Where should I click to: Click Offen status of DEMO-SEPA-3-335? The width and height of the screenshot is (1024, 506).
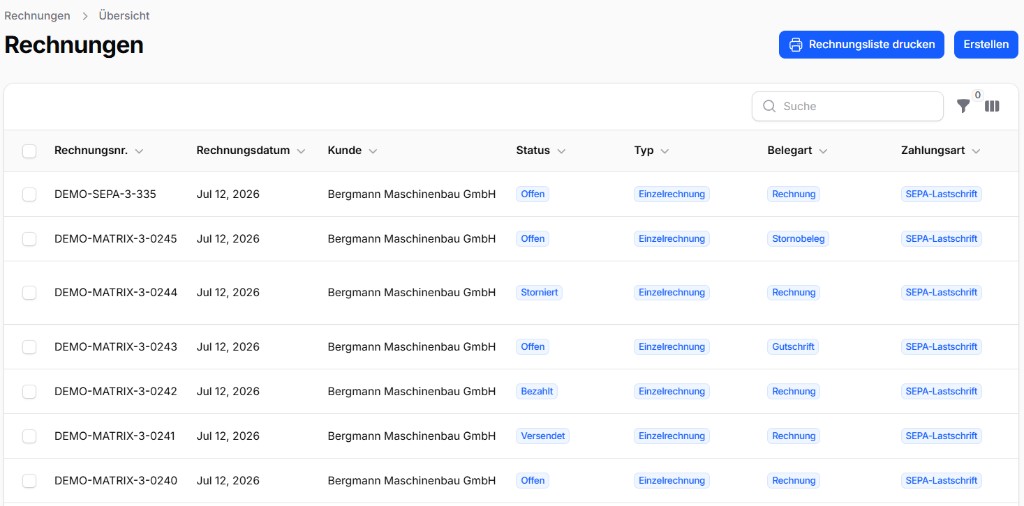pos(533,194)
